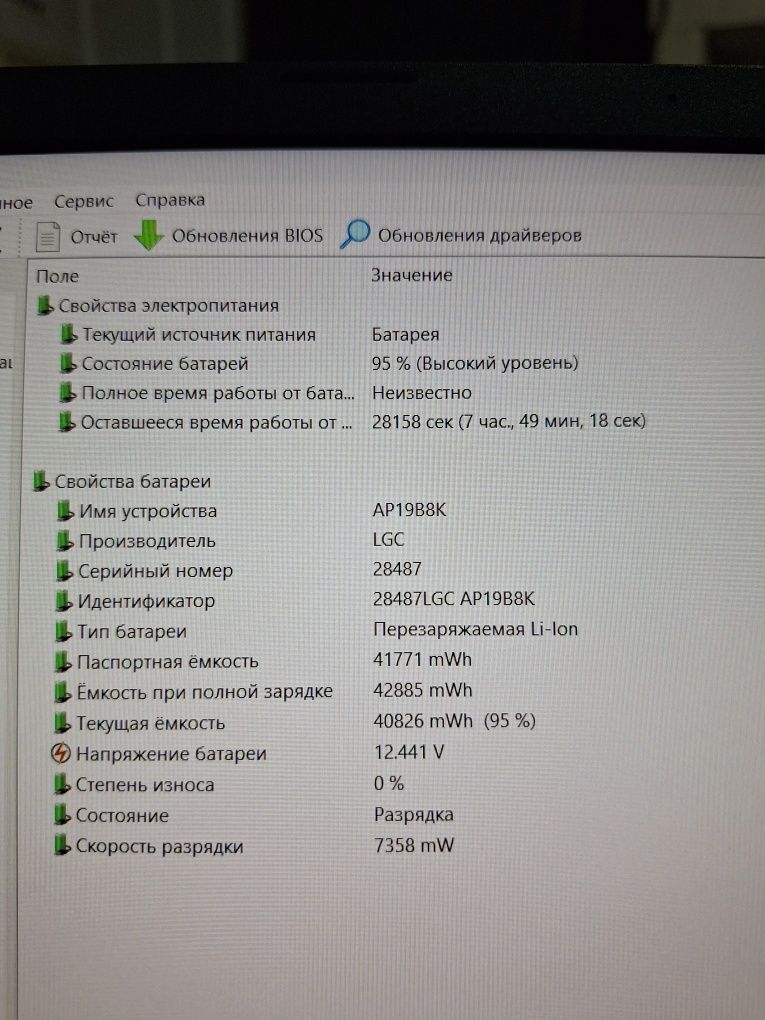Click the serial value 28487

click(397, 570)
